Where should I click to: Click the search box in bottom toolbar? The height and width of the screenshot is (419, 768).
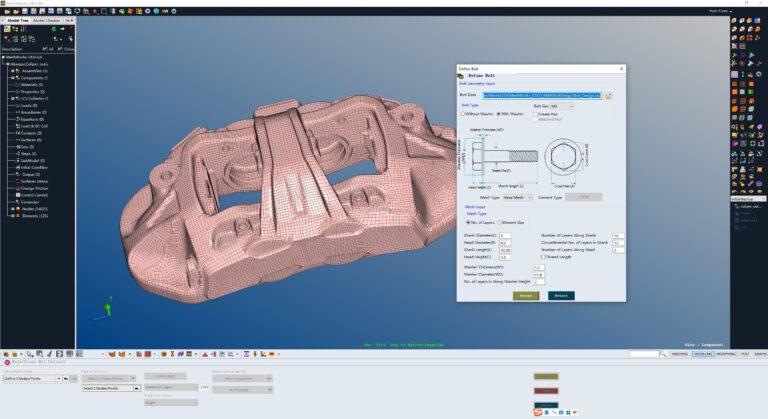(x=644, y=354)
